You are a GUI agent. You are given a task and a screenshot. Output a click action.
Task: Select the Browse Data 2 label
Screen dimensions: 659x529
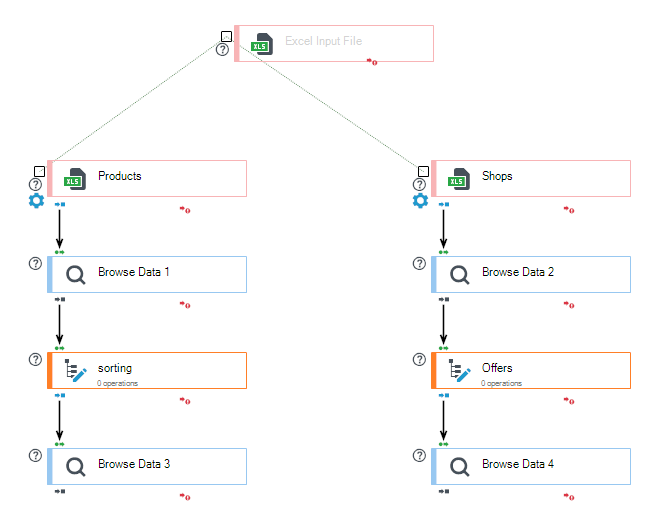click(x=518, y=272)
